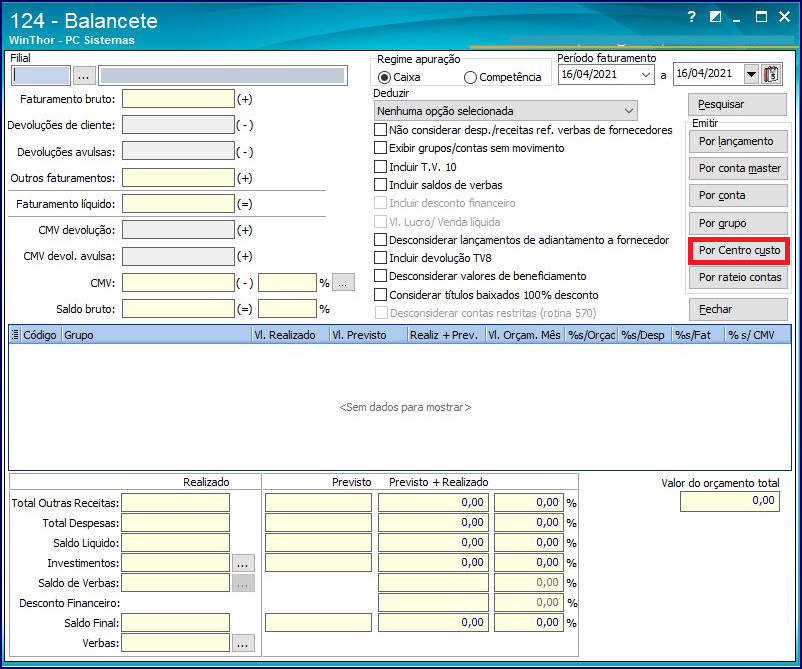The width and height of the screenshot is (802, 669).
Task: Click the Fechar button
Action: click(738, 309)
